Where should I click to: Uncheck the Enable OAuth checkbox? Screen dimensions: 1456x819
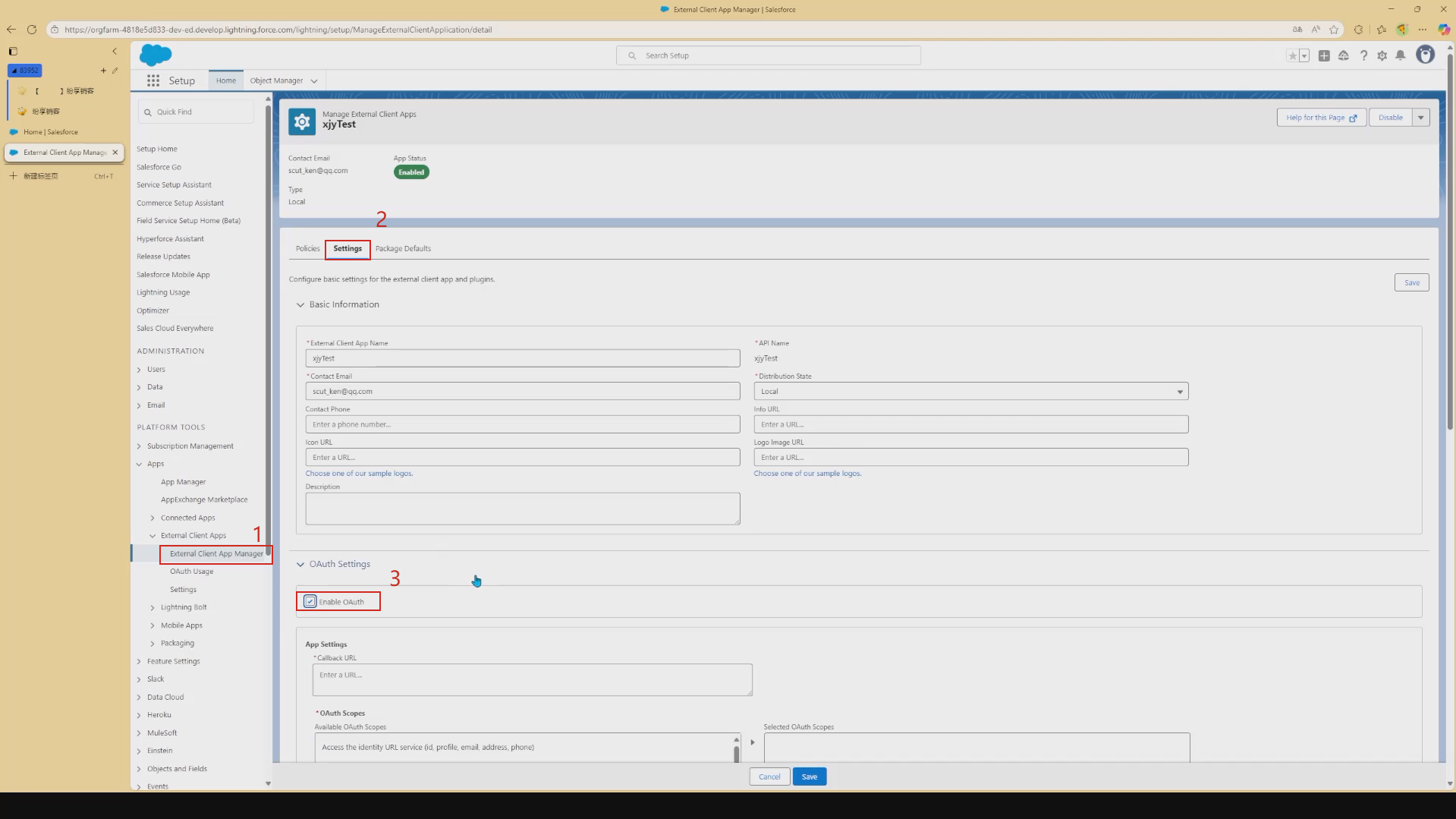coord(310,601)
